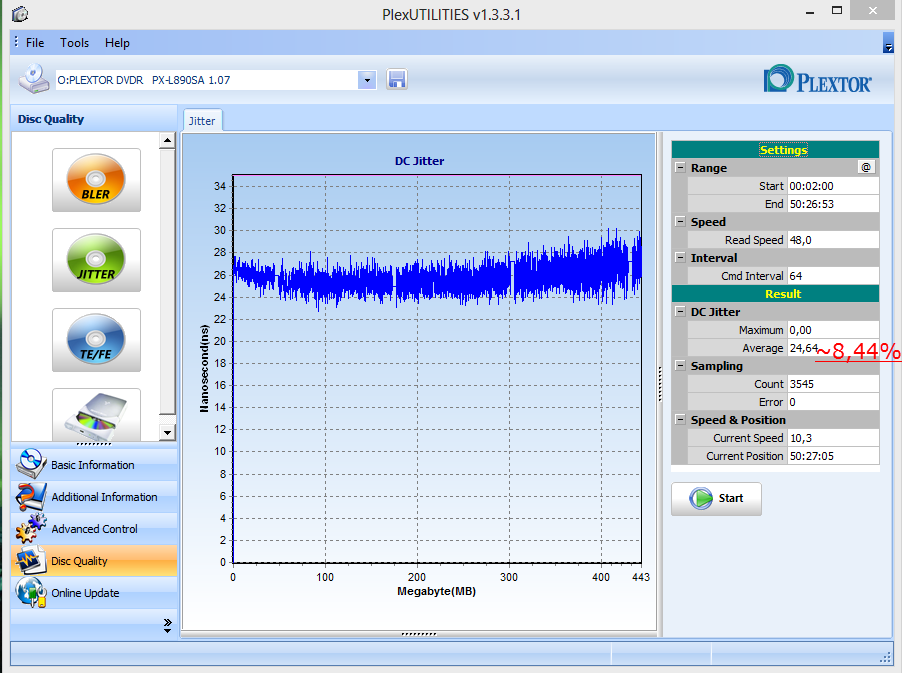902x673 pixels.
Task: Expand the navigation pane overflow chevron
Action: point(167,626)
